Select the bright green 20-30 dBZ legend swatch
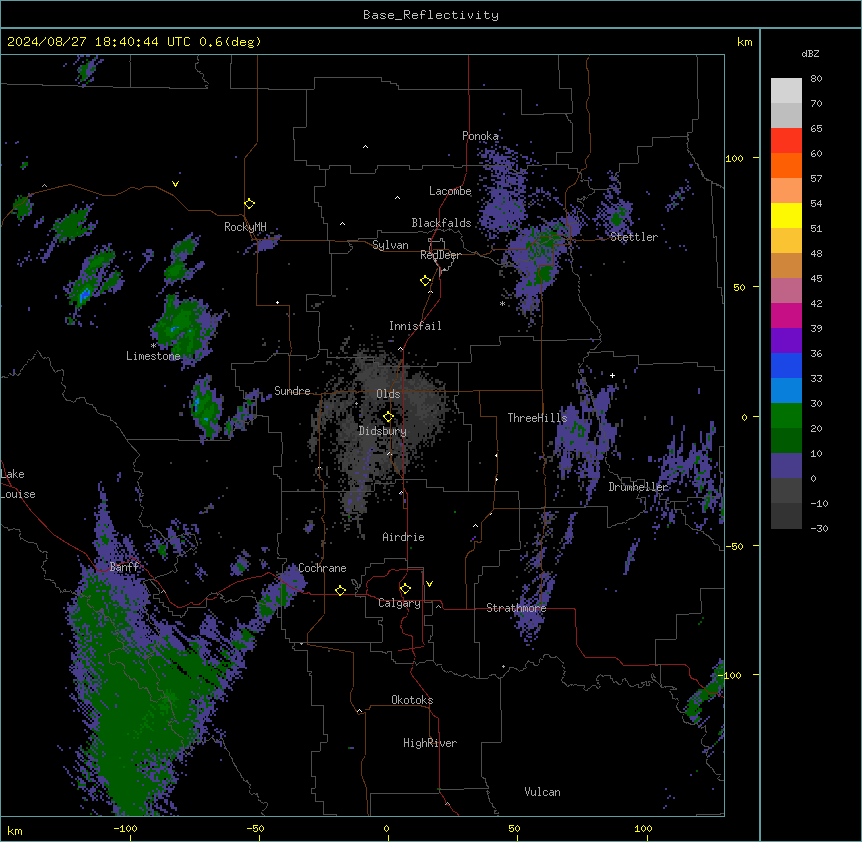Image resolution: width=862 pixels, height=842 pixels. [786, 416]
